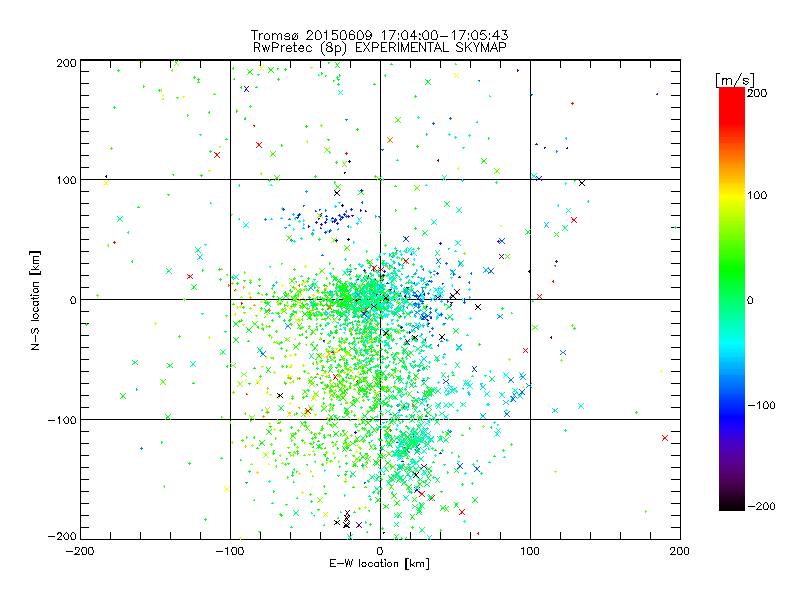Click the x-axis tick label '-200'
This screenshot has height=600, width=800.
coord(80,552)
